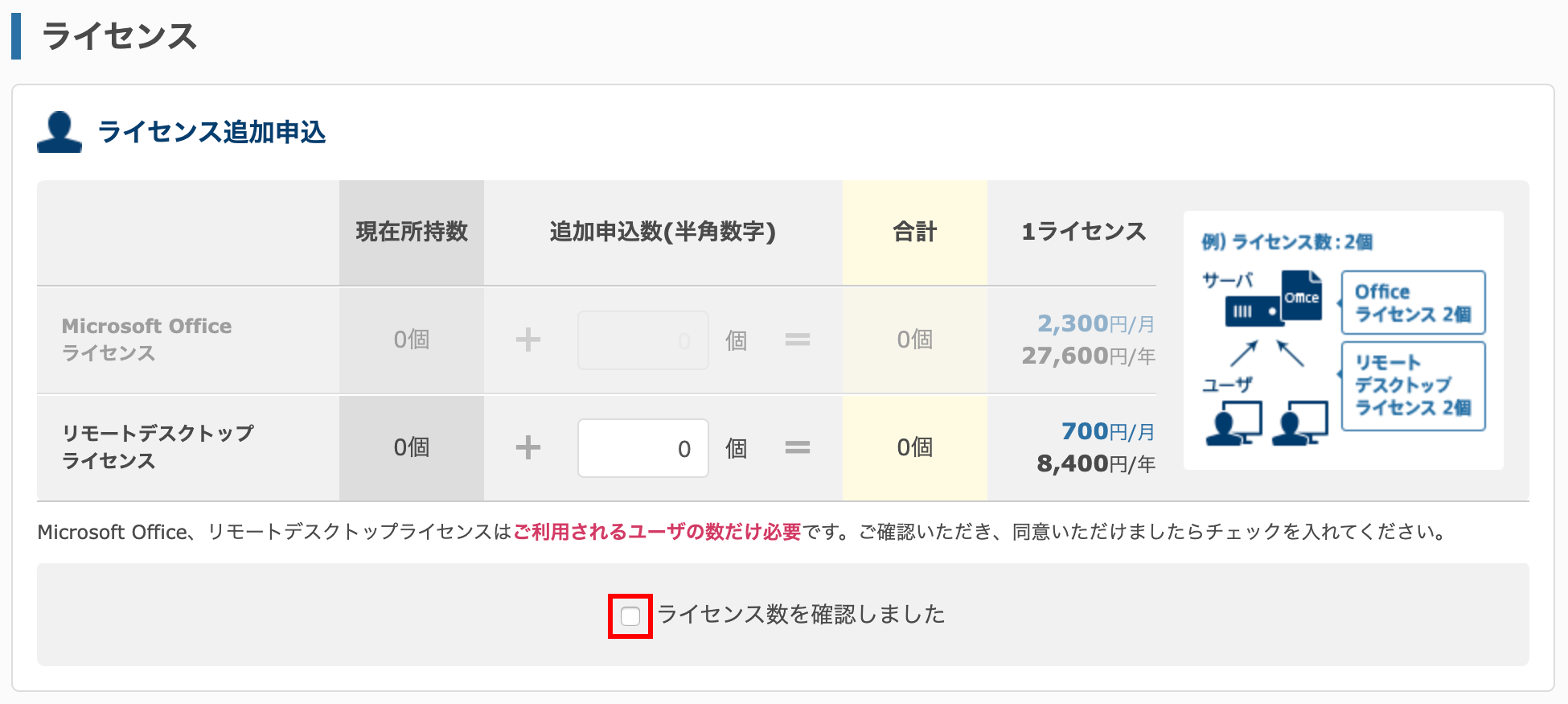Click the リモートデスクトップライセンス 2個 callout box
This screenshot has width=1568, height=704.
[1413, 386]
